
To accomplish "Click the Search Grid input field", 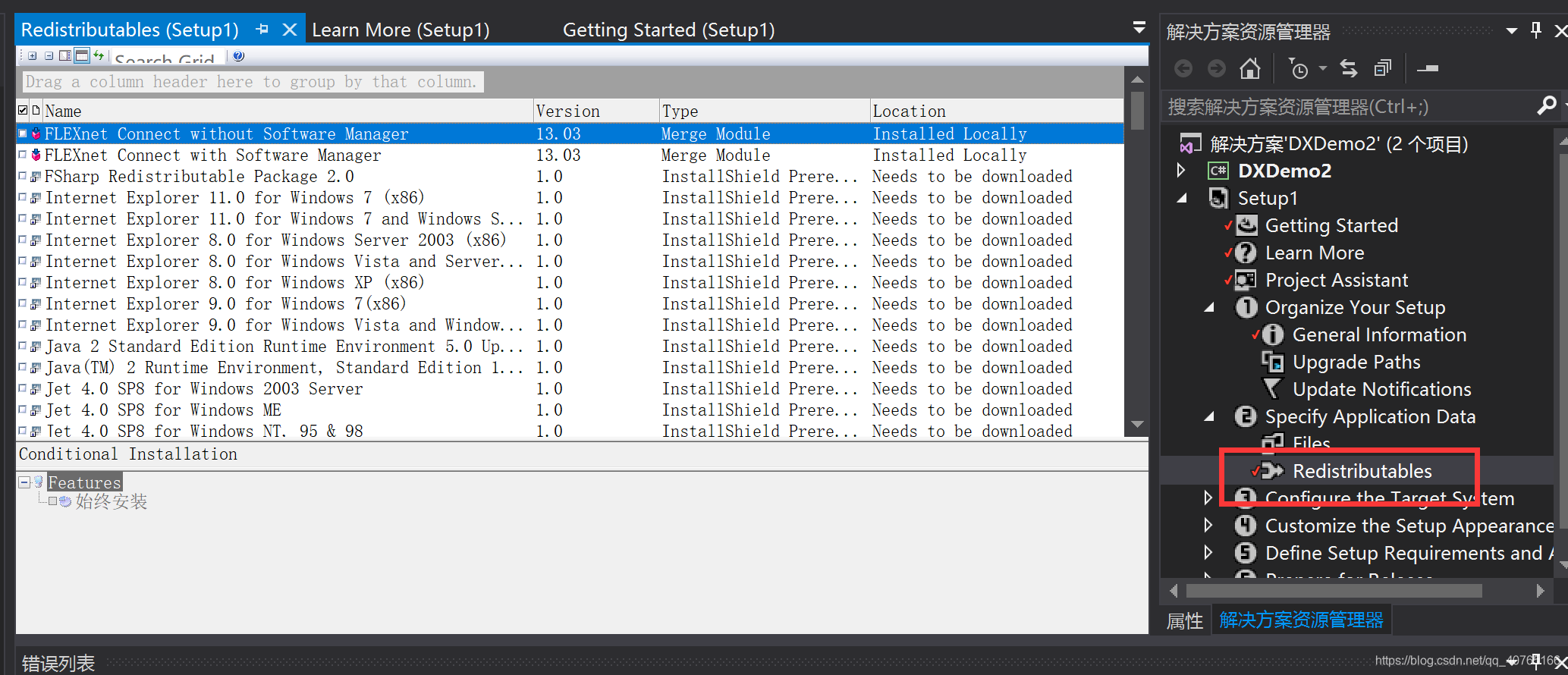I will pos(169,58).
